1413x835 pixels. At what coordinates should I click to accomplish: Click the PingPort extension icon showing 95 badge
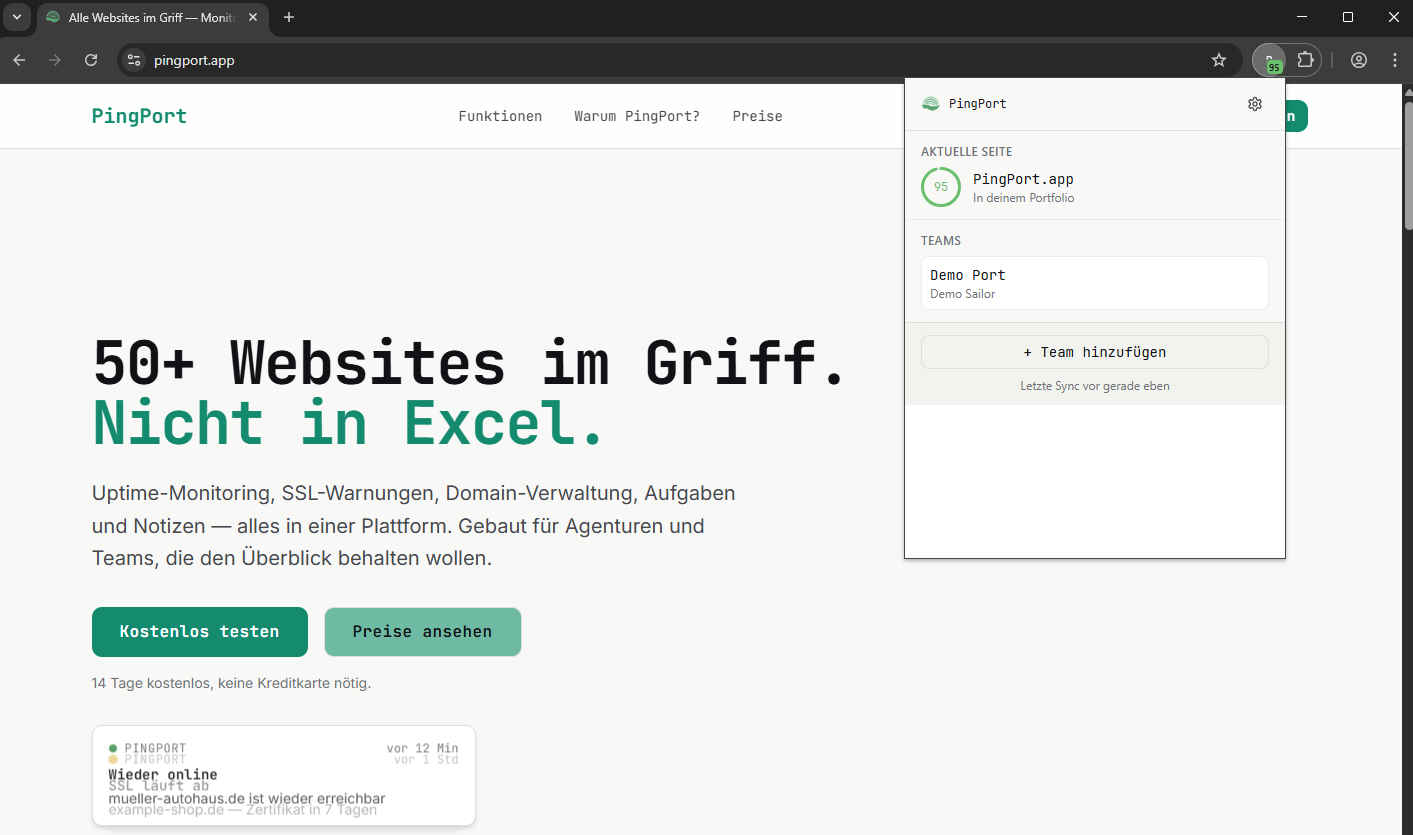(x=1268, y=59)
